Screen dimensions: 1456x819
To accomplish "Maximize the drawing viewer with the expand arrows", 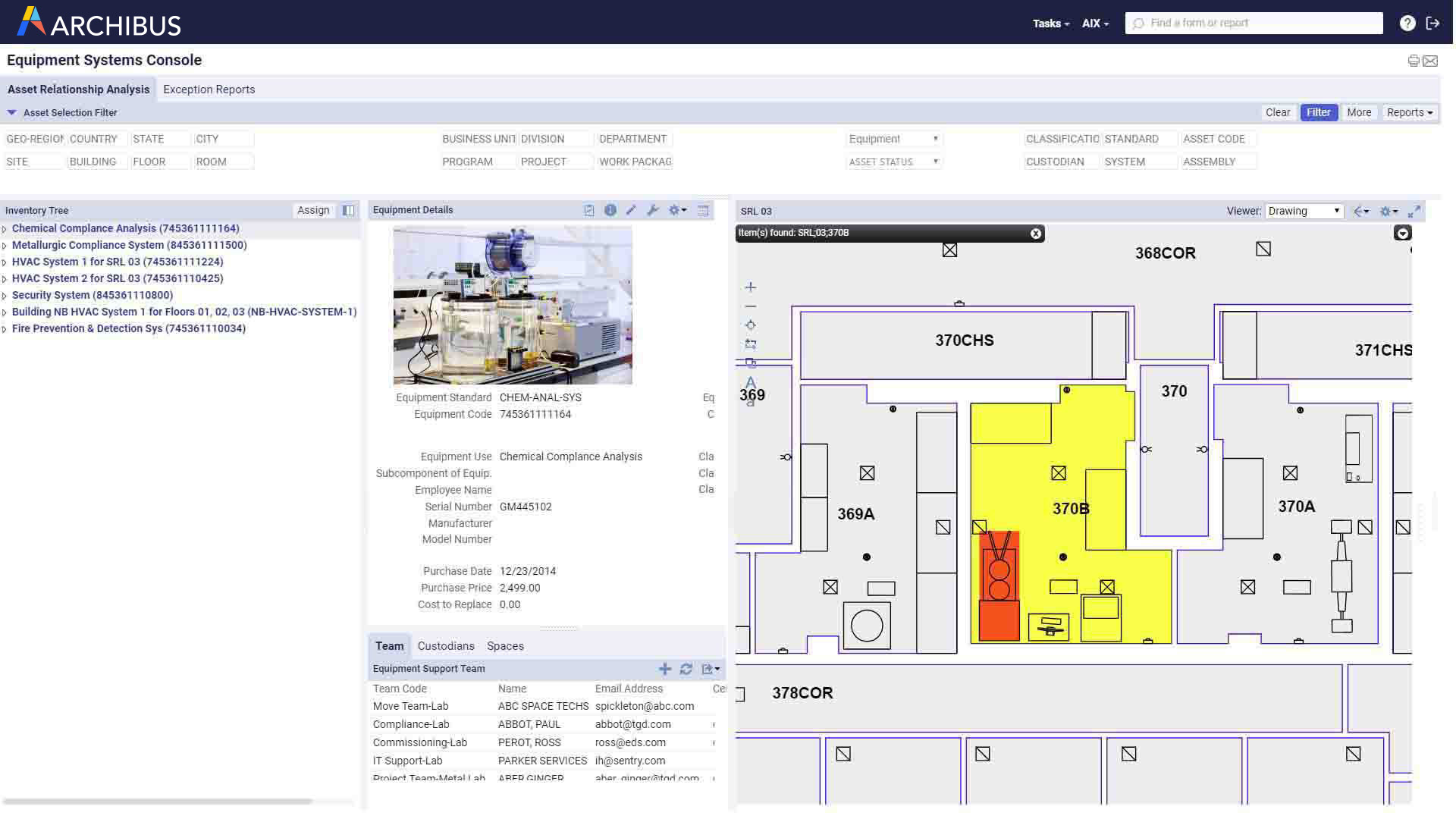I will click(x=1414, y=212).
